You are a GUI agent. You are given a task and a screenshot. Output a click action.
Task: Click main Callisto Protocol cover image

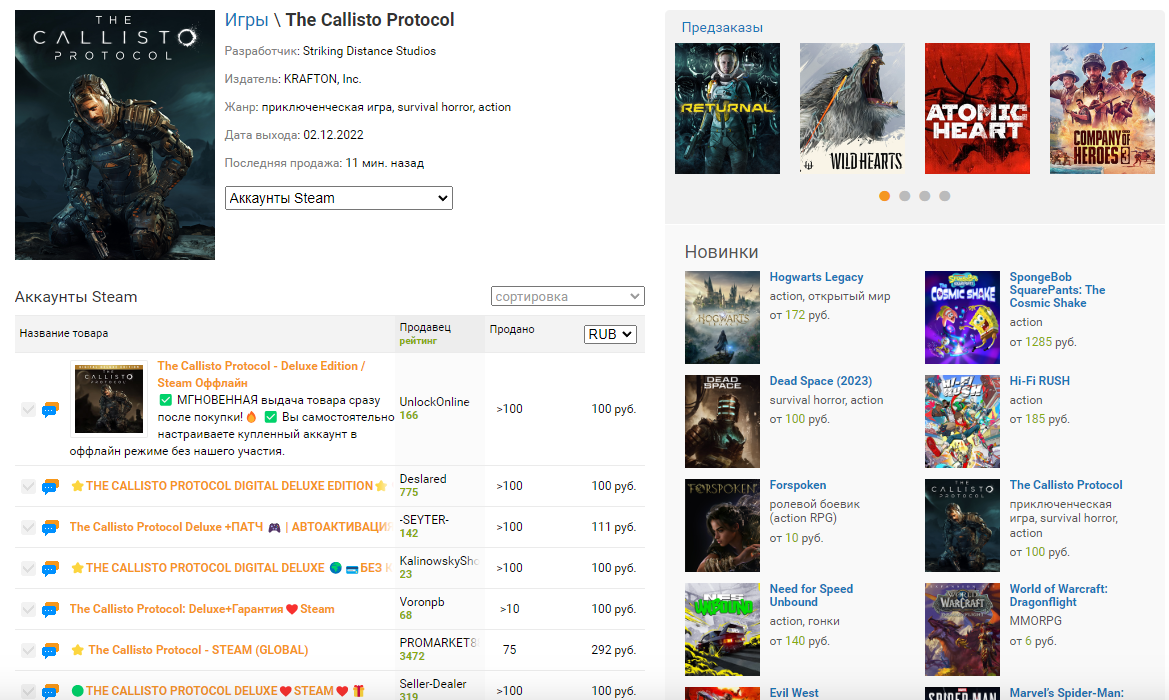[x=115, y=135]
